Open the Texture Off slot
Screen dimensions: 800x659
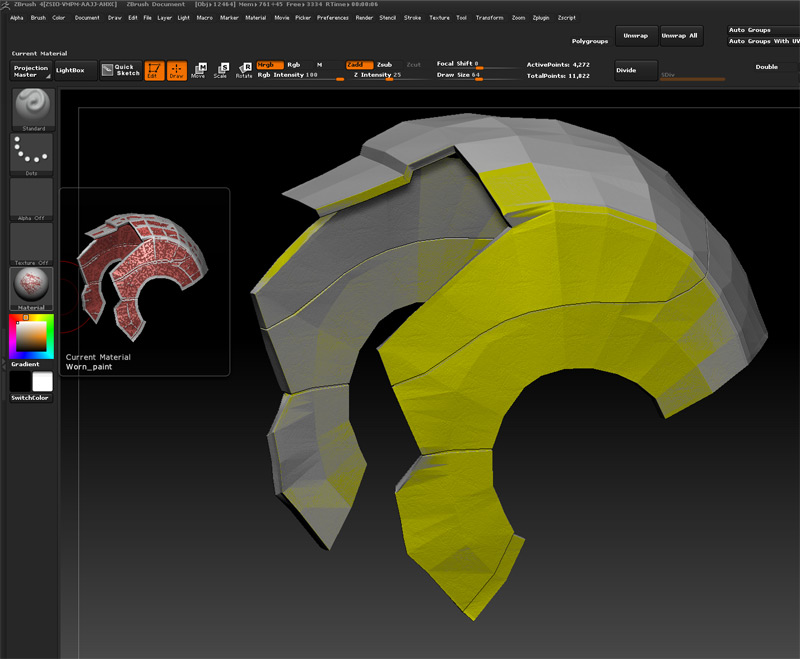coord(33,243)
